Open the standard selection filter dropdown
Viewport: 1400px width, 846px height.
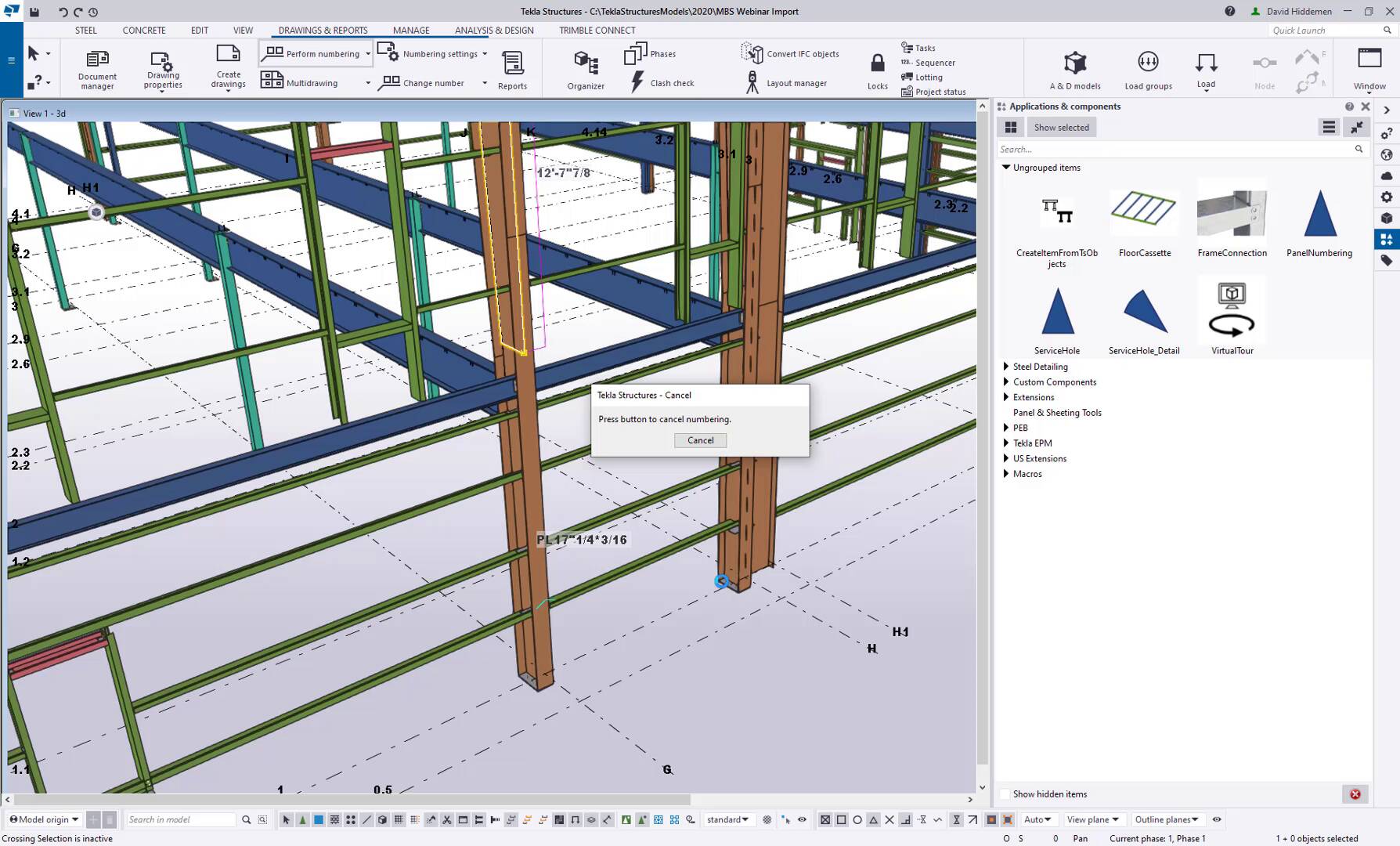click(727, 819)
